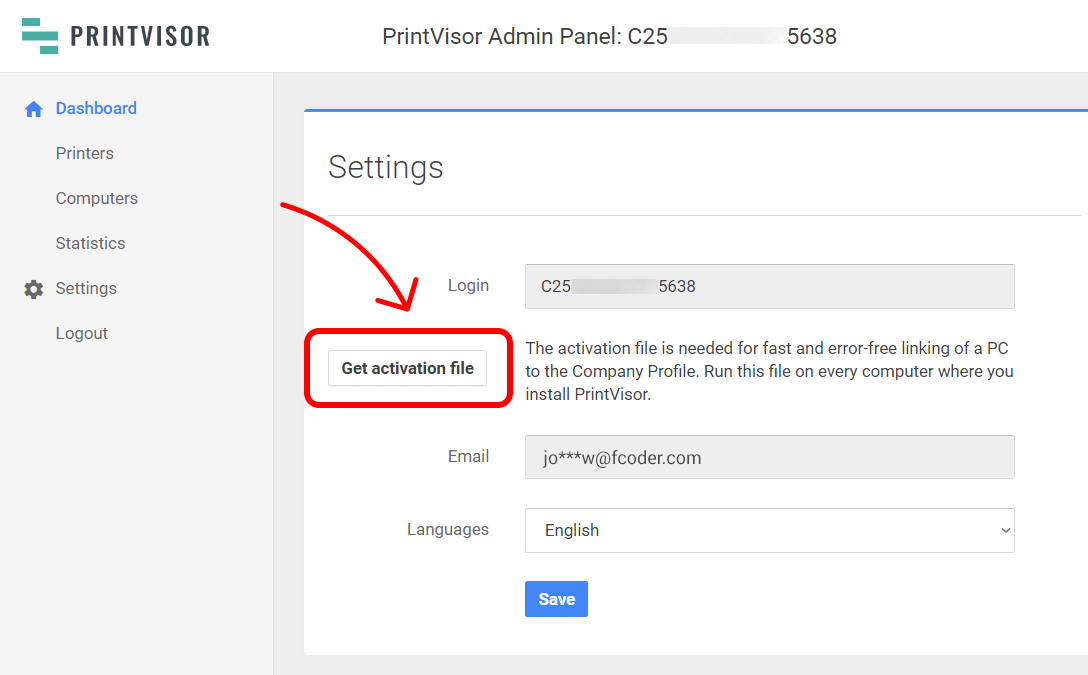This screenshot has height=675, width=1088.
Task: Open the Dashboard page in sidebar
Action: [x=96, y=108]
